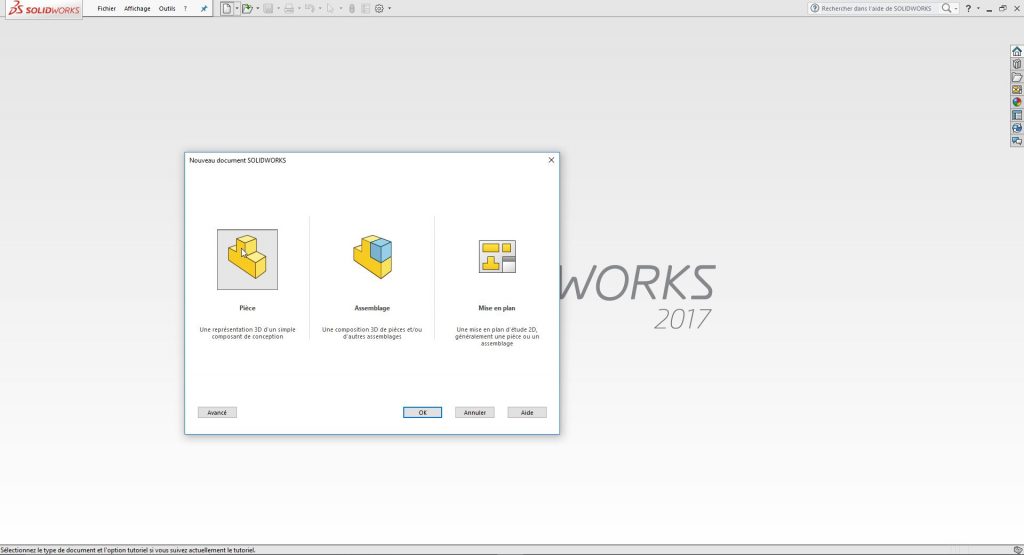The width and height of the screenshot is (1024, 555).
Task: Expand the Undo dropdown arrow
Action: pos(320,8)
